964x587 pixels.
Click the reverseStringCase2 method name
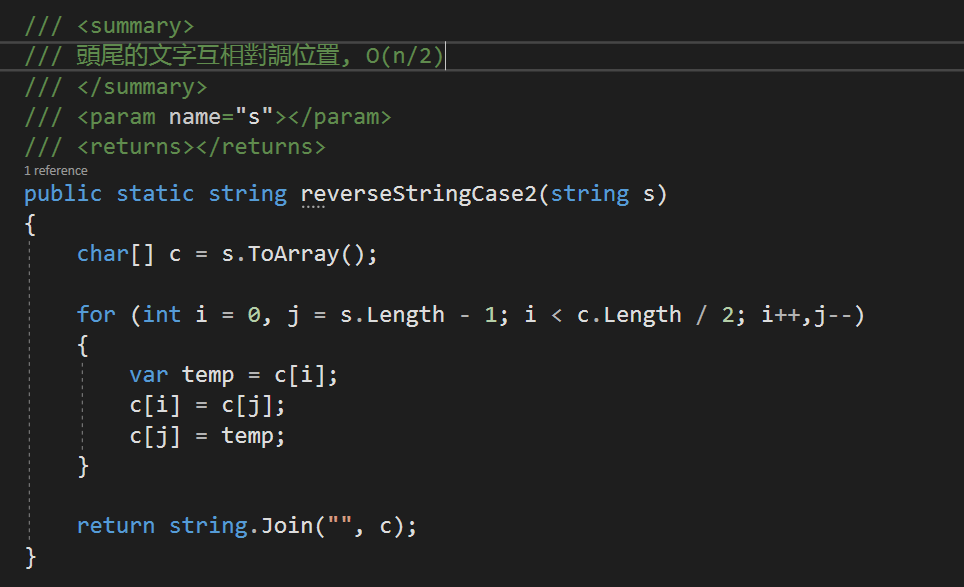[x=419, y=194]
